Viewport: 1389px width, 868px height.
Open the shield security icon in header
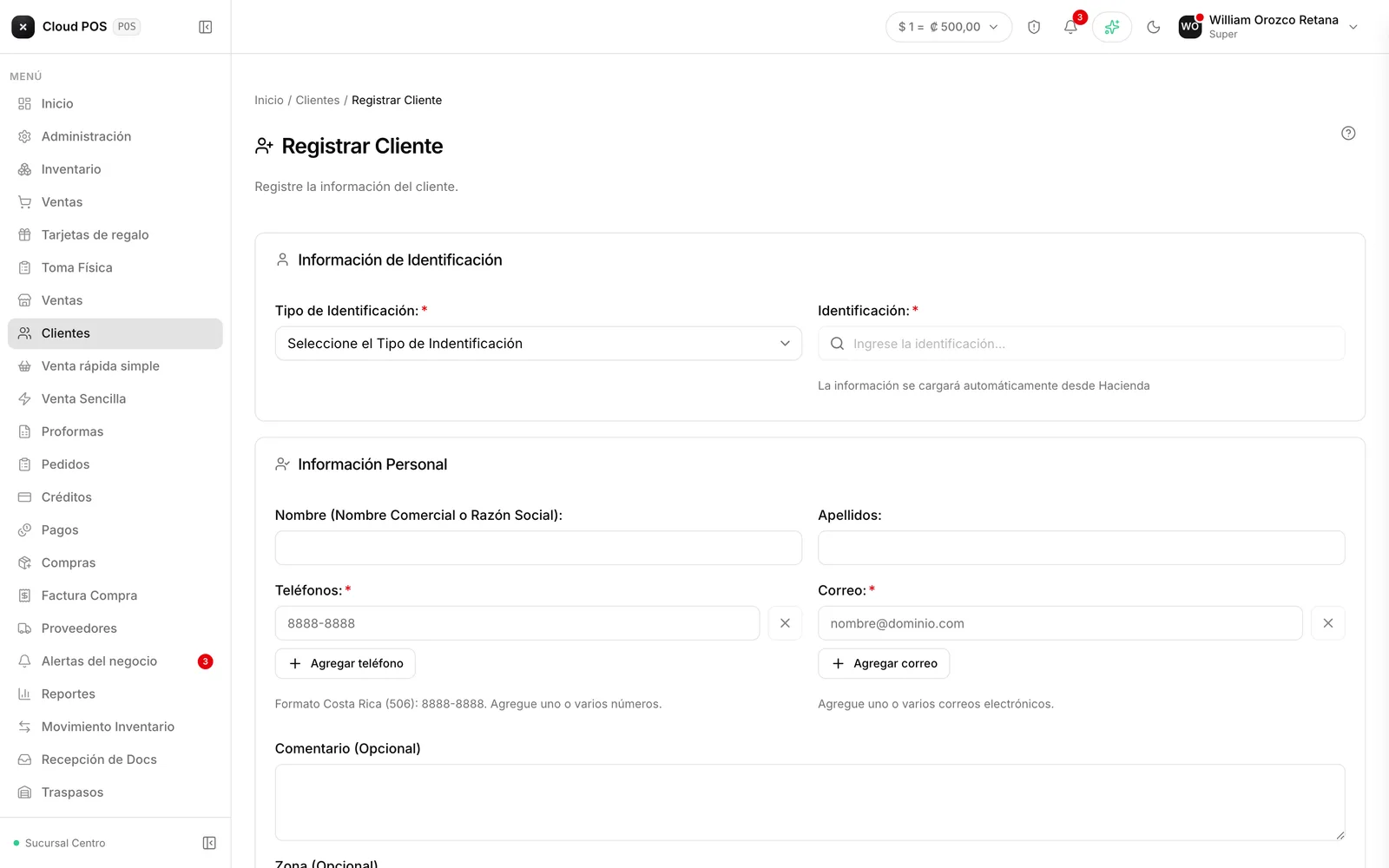coord(1034,27)
